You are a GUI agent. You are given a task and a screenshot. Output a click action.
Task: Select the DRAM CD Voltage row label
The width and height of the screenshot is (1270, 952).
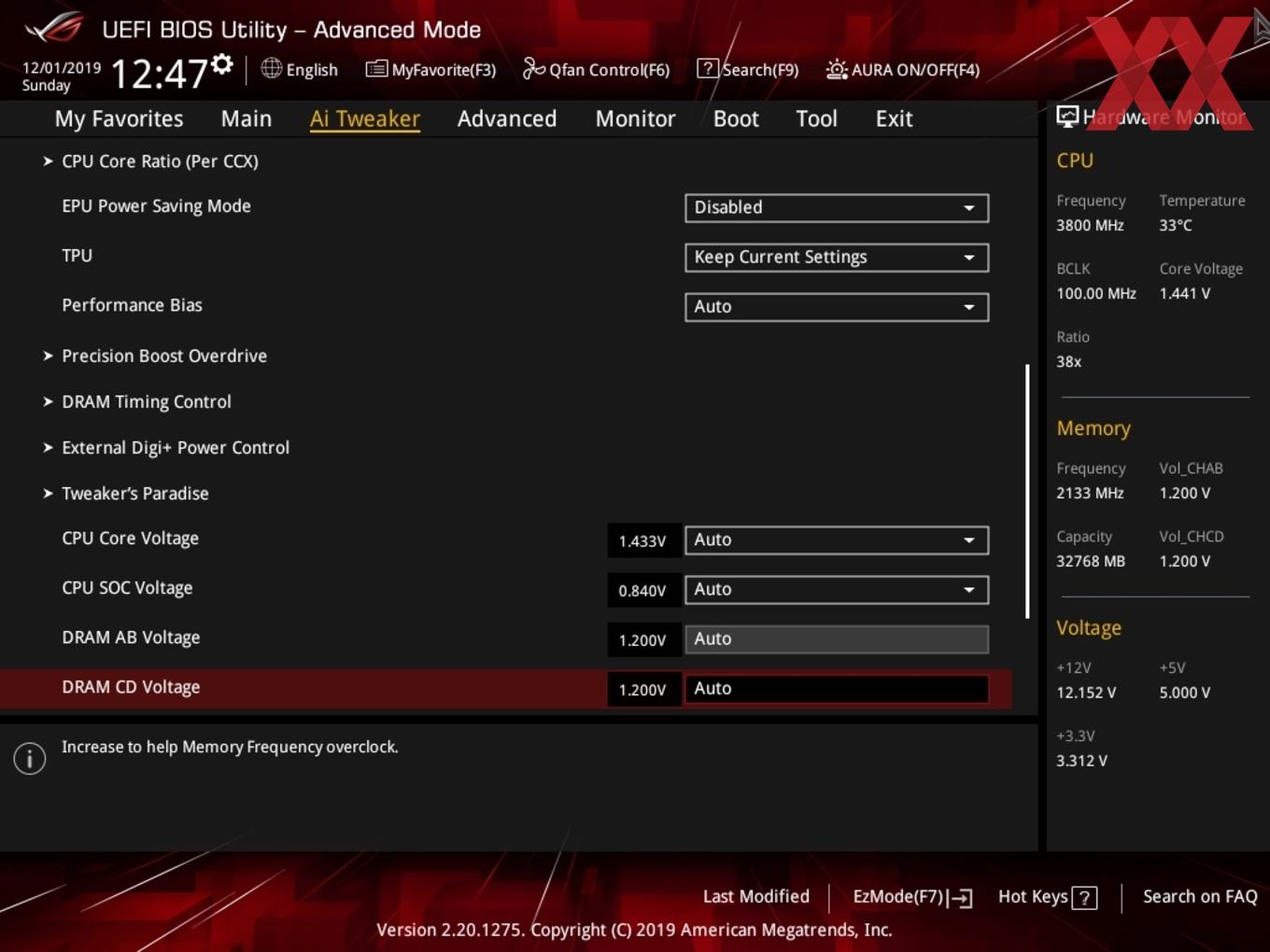click(x=131, y=687)
